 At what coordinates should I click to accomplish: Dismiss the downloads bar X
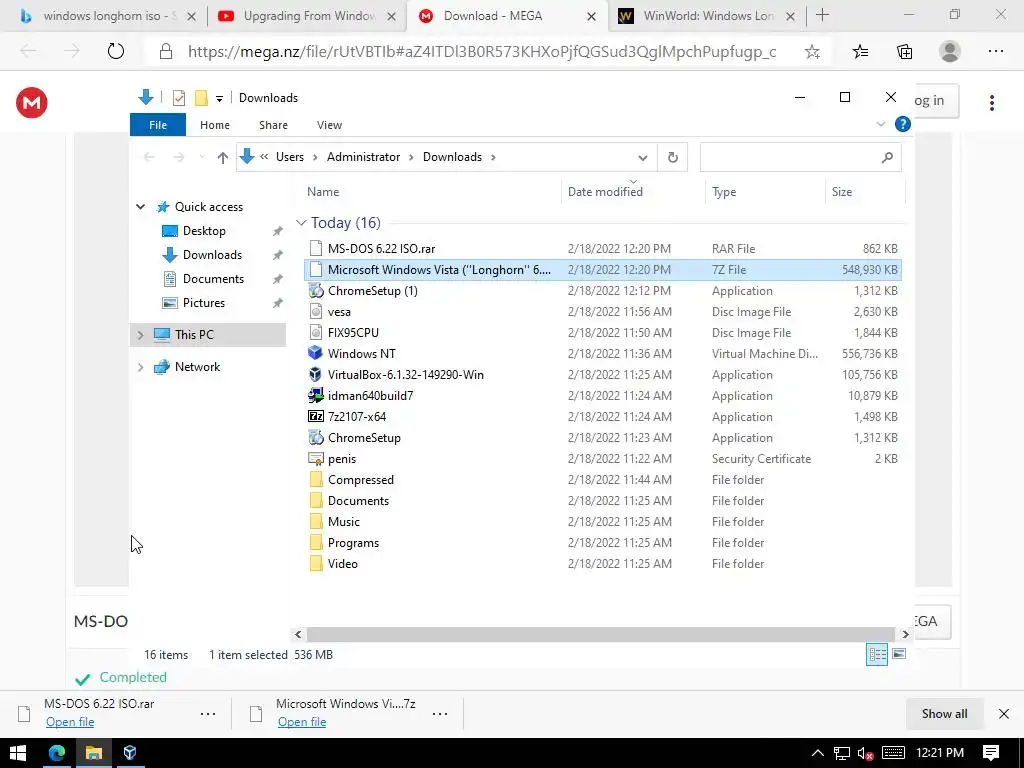point(1004,714)
